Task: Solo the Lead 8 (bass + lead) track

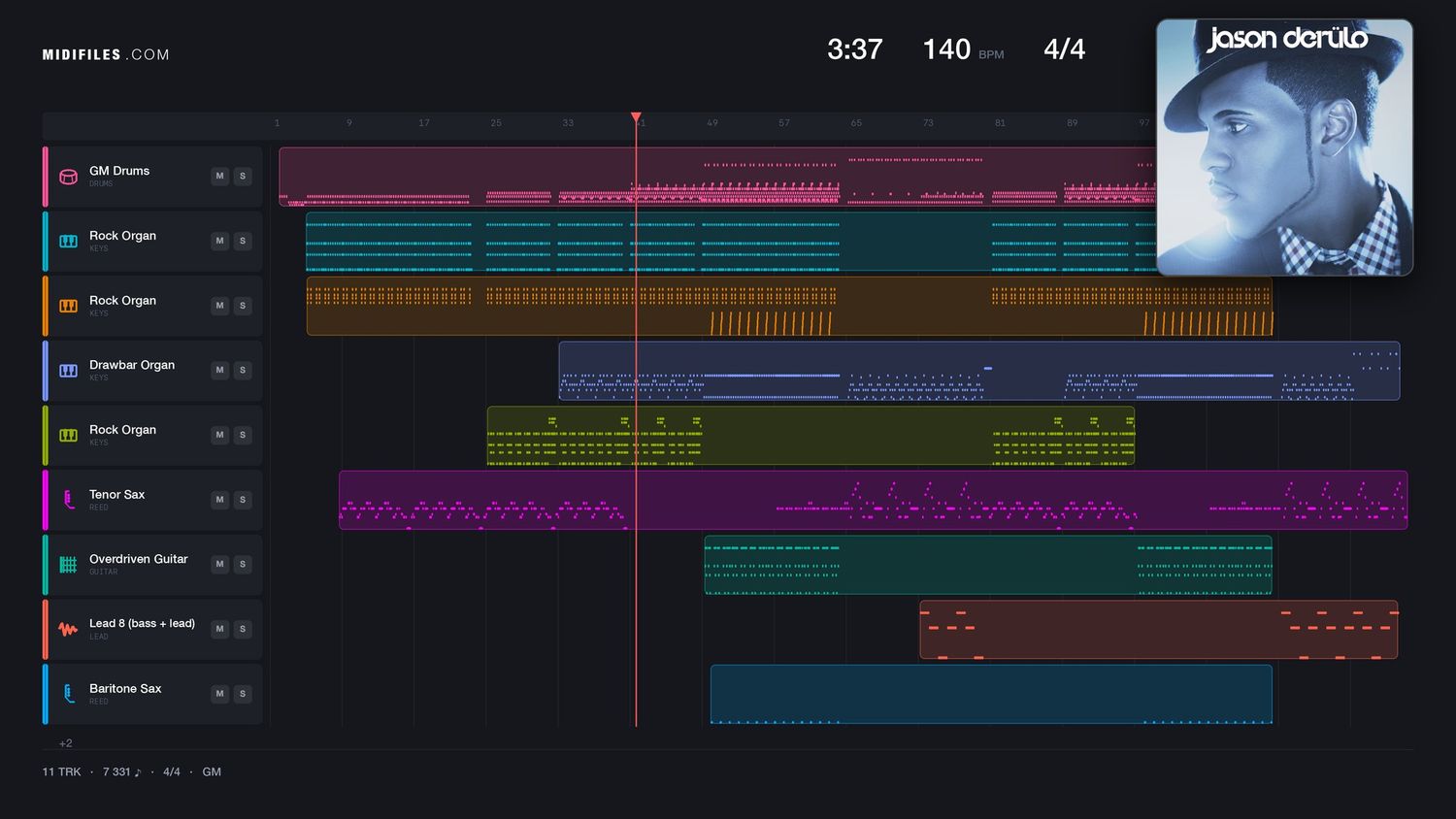Action: coord(243,629)
